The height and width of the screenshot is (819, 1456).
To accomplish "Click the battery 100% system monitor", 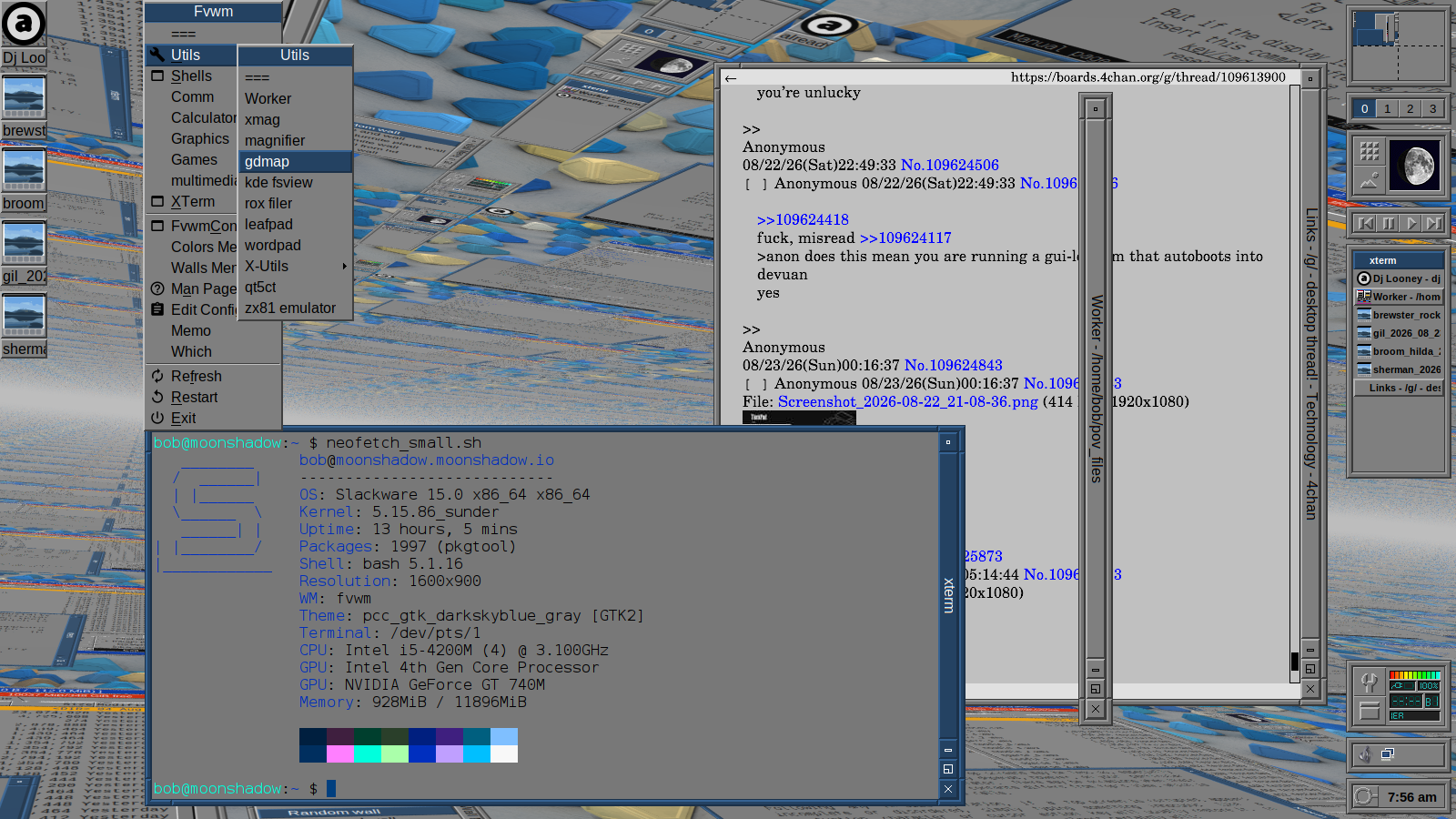I will [x=1415, y=695].
